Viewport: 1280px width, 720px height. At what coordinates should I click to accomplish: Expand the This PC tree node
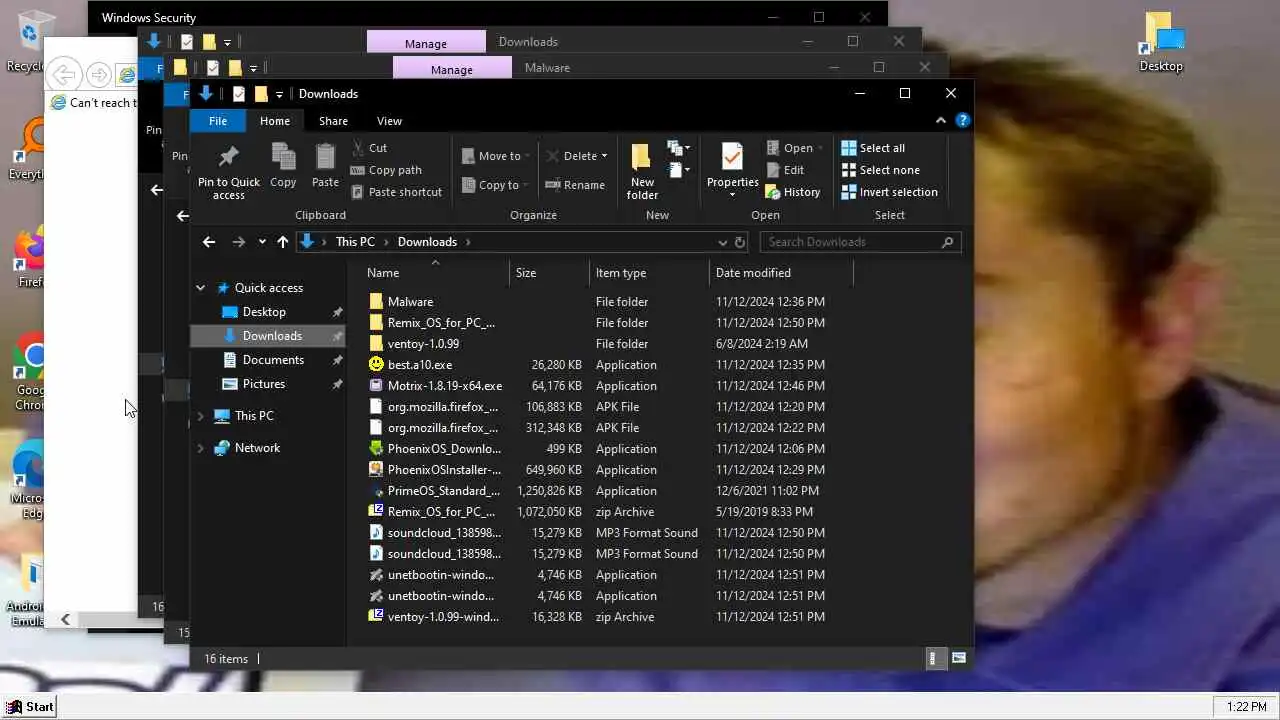(x=200, y=416)
